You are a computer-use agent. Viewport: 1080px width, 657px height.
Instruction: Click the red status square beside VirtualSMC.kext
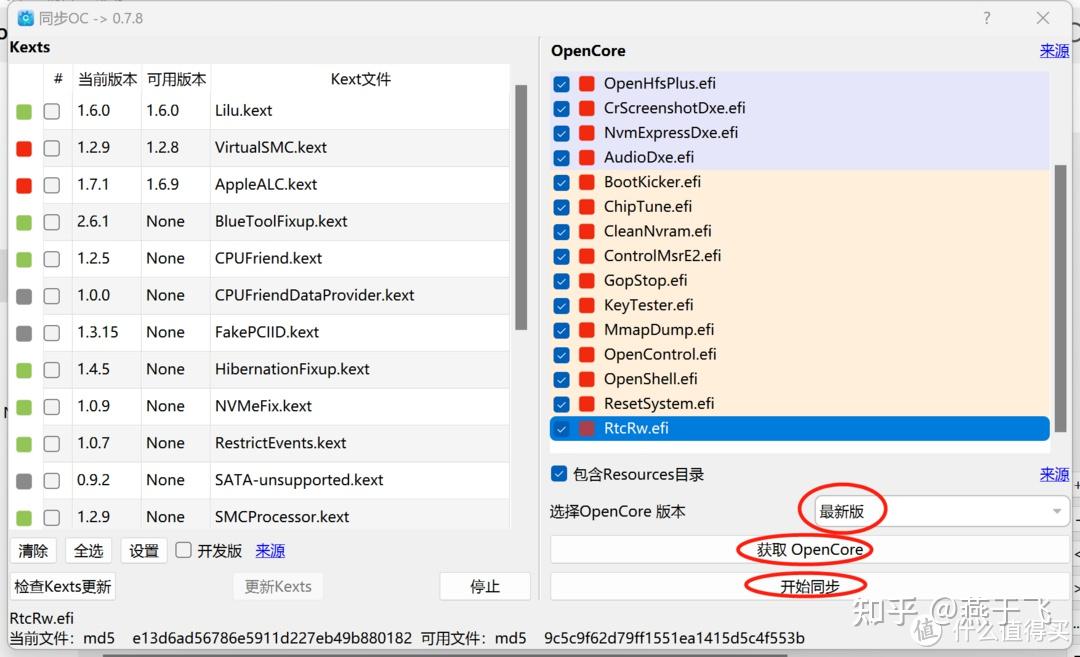coord(24,149)
